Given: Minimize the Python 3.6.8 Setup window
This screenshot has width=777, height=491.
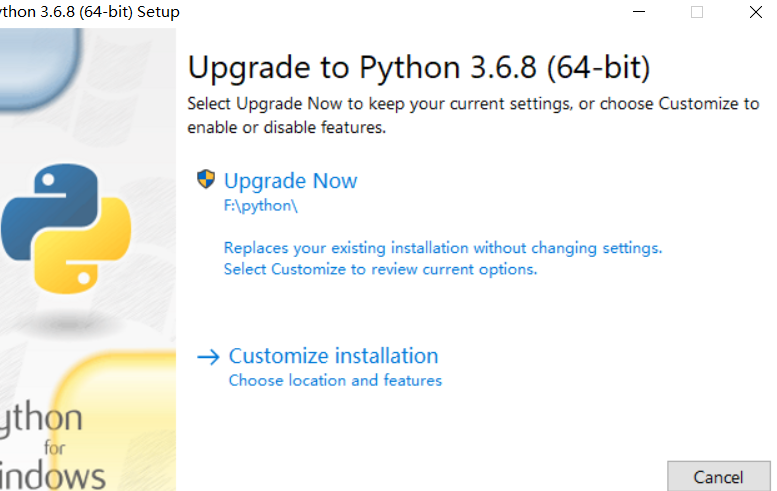Looking at the screenshot, I should [x=639, y=12].
